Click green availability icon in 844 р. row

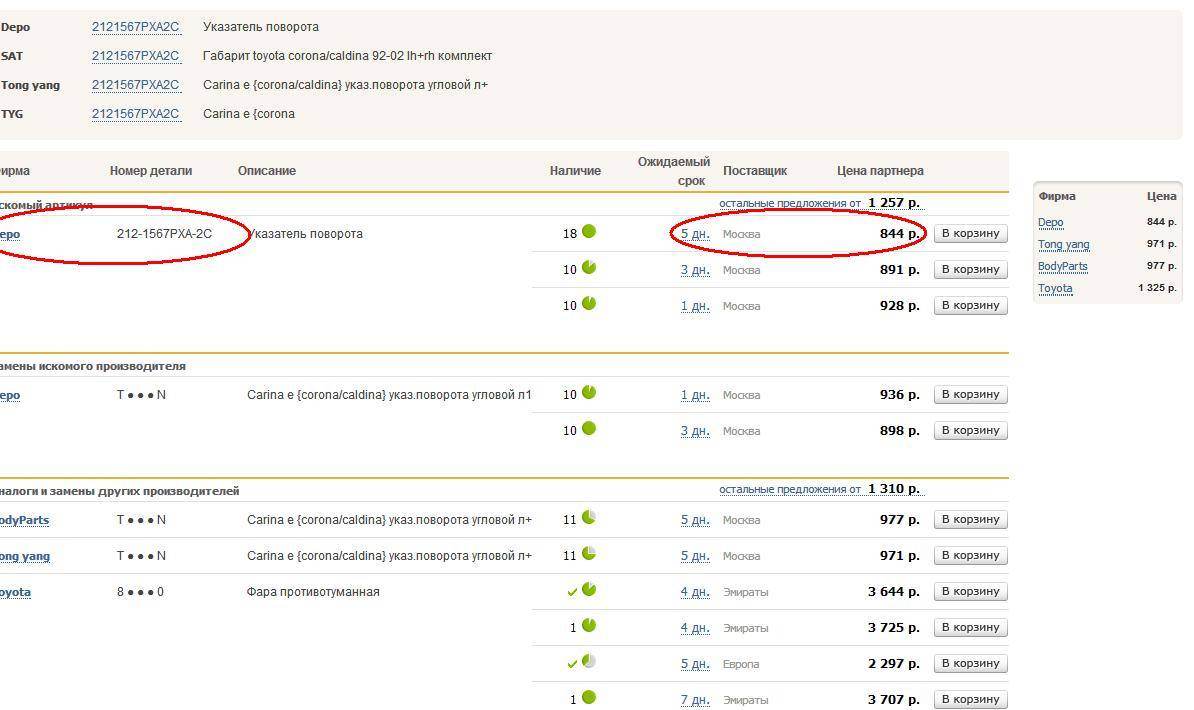click(589, 232)
